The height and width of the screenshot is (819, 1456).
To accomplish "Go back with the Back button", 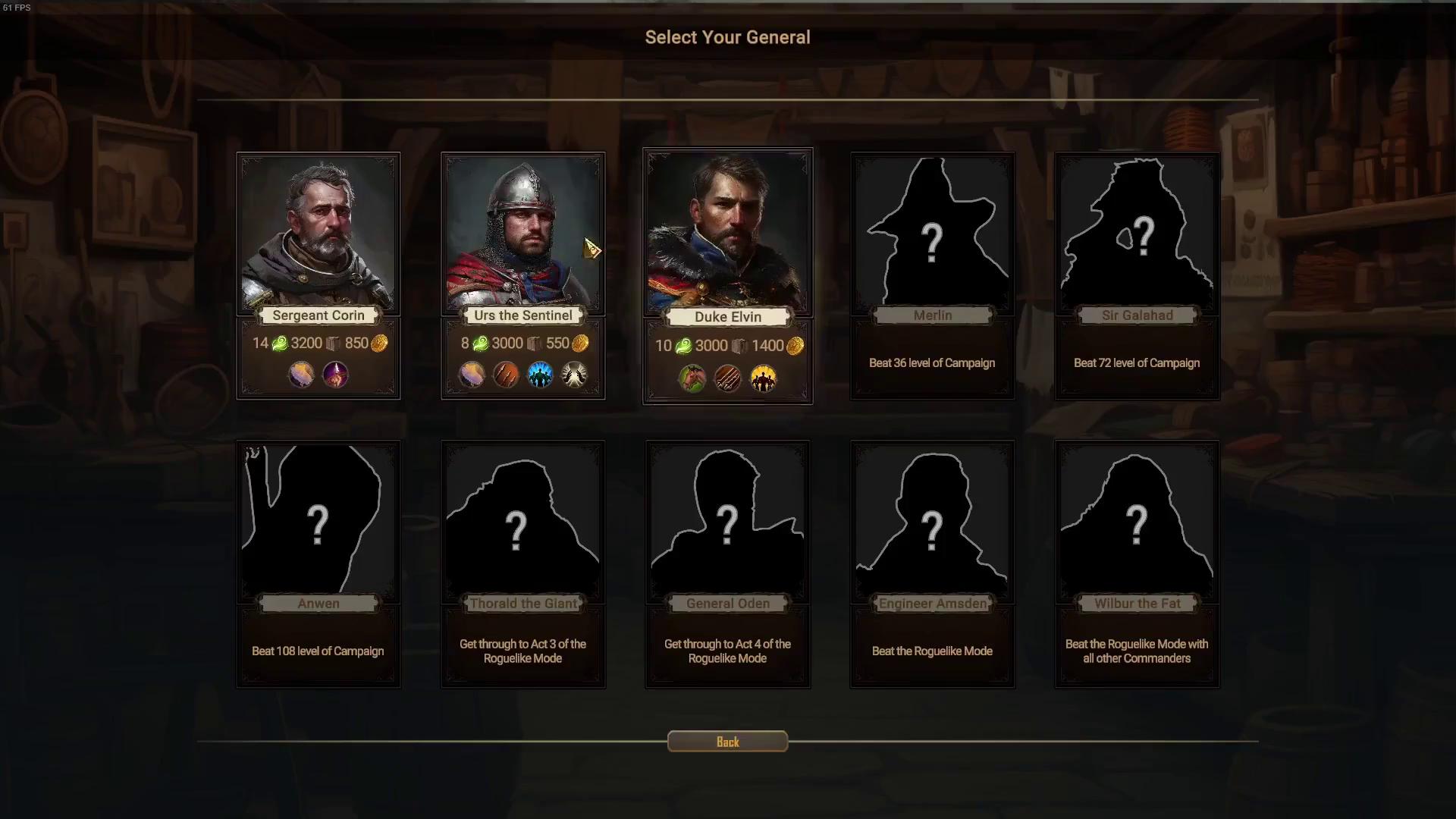I will click(x=728, y=742).
